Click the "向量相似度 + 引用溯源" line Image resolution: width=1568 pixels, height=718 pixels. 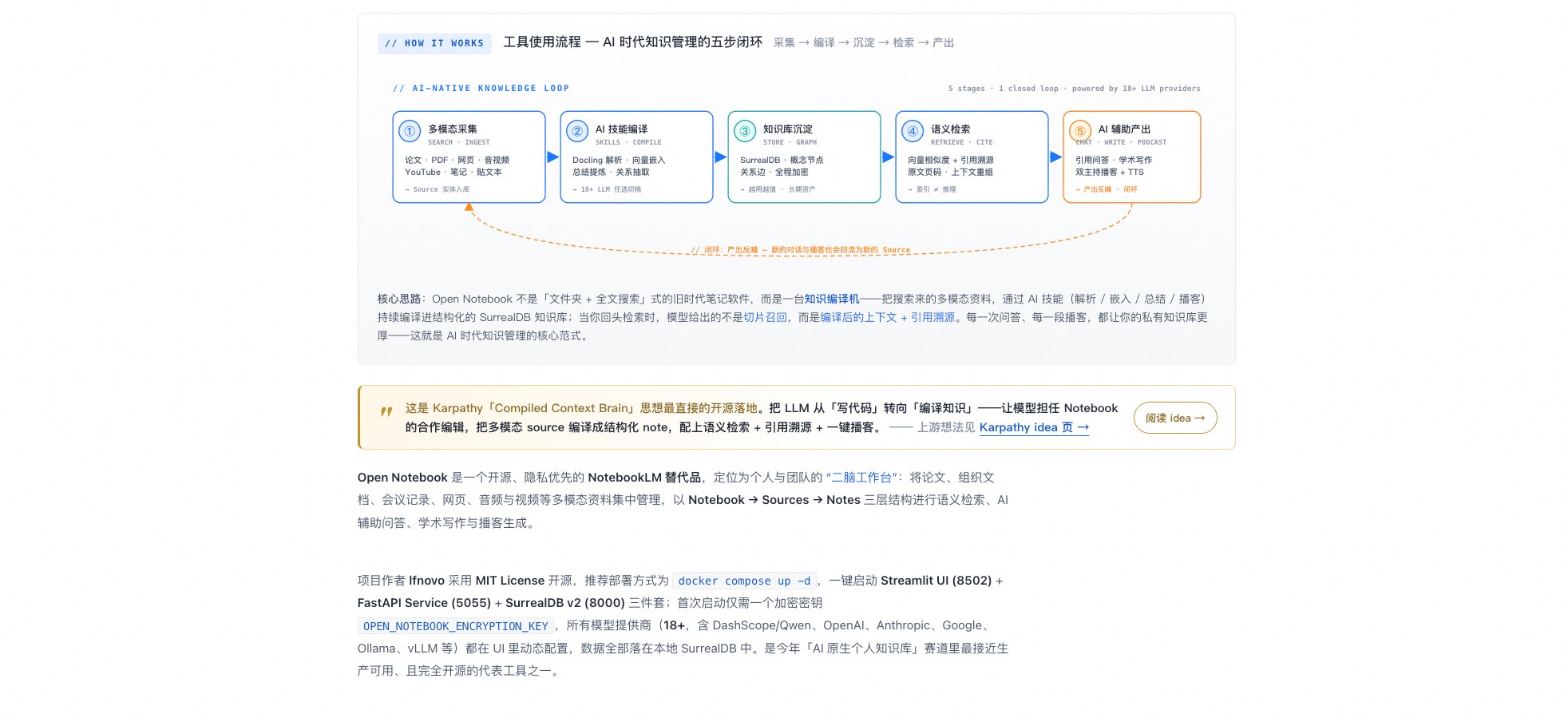coord(951,160)
